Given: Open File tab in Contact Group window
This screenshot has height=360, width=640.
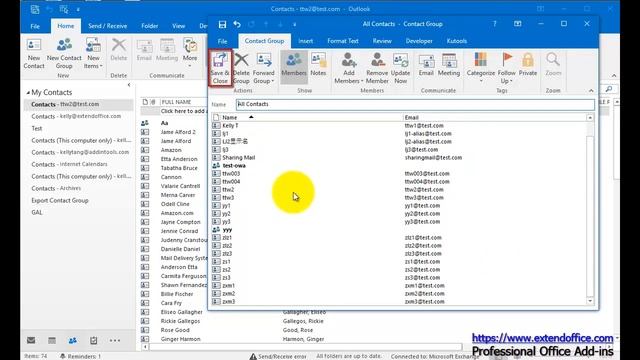Looking at the screenshot, I should [x=222, y=41].
